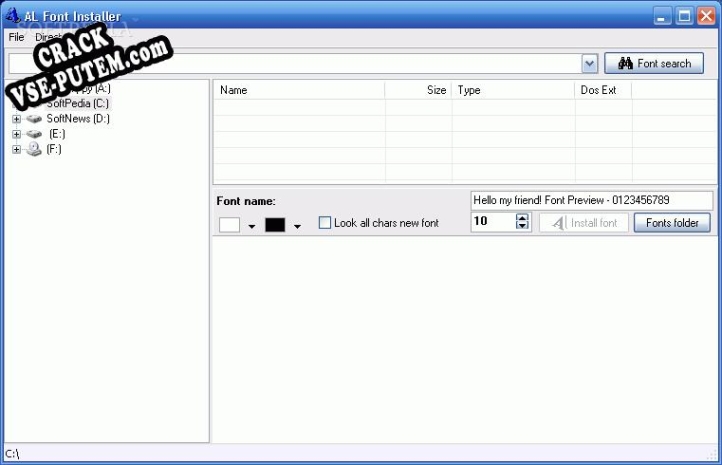Click the AL Font Installer title bar icon

click(x=13, y=15)
